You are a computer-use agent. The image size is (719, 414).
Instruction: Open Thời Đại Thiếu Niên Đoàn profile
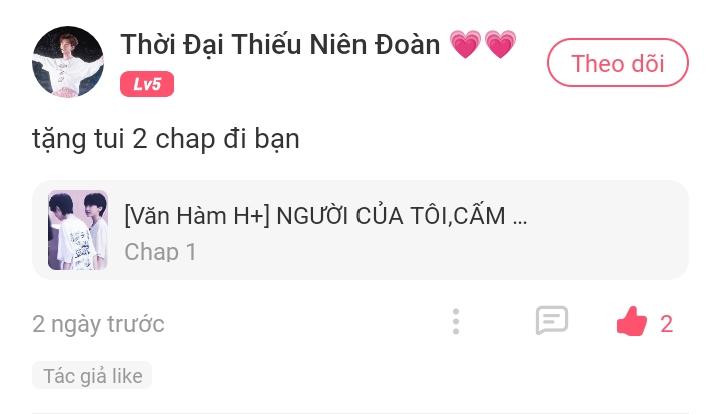(x=280, y=44)
